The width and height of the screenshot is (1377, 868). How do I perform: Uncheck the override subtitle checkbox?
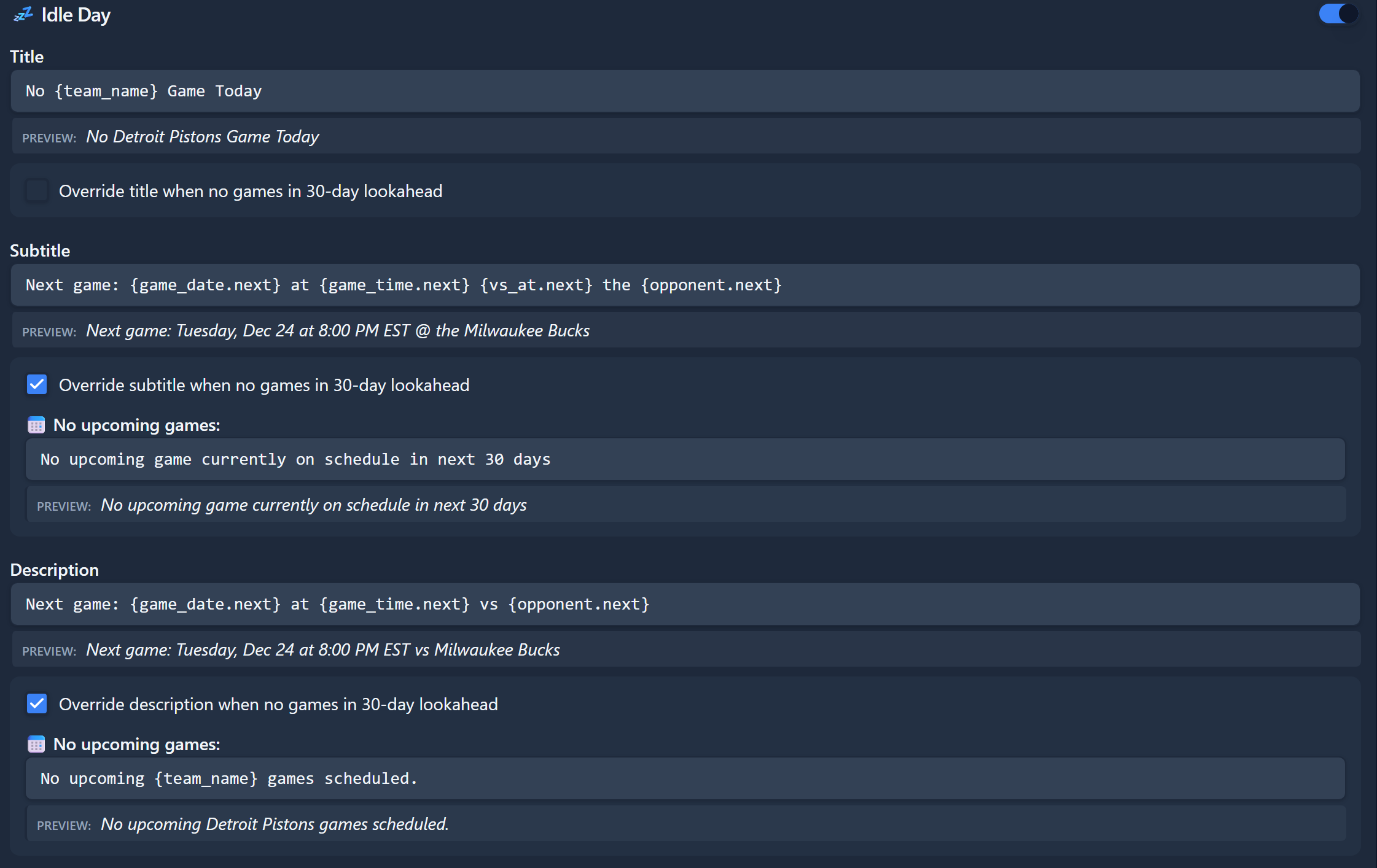37,385
